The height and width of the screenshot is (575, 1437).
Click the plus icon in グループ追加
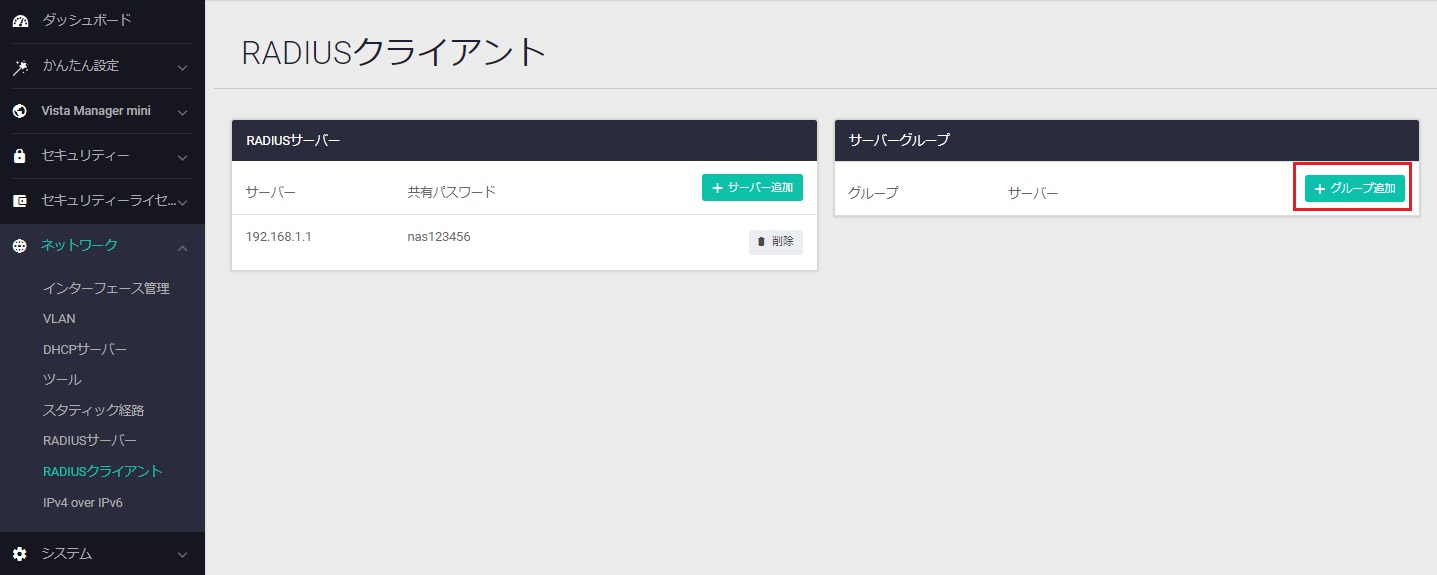point(1320,189)
